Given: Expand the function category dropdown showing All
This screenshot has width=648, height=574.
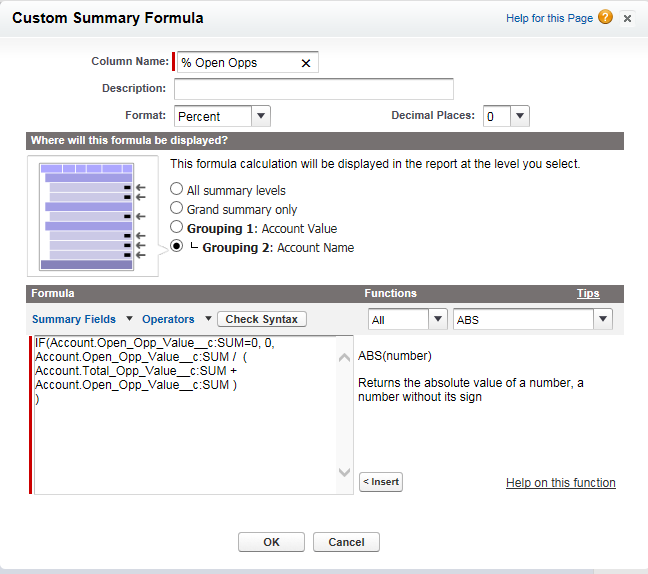Looking at the screenshot, I should pos(407,319).
